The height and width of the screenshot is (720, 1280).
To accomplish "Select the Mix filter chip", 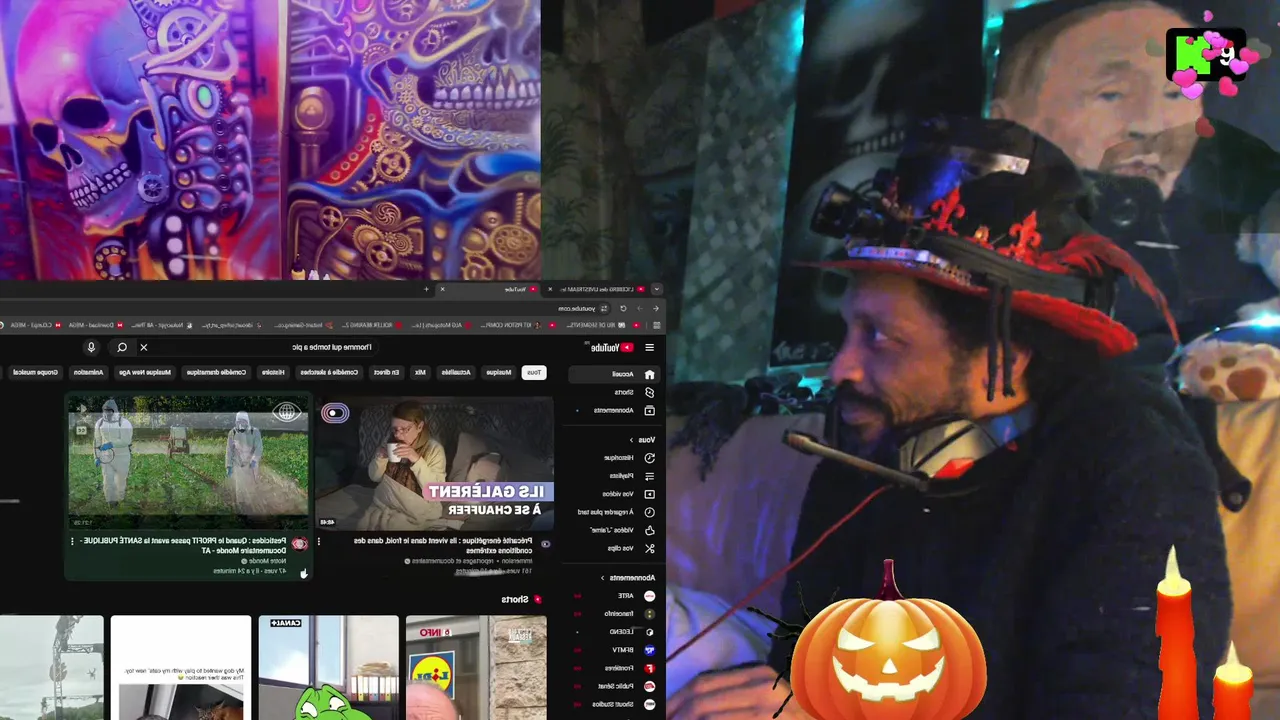I will click(x=420, y=372).
